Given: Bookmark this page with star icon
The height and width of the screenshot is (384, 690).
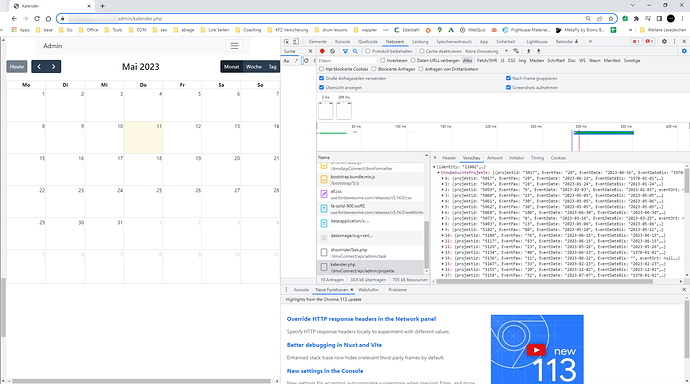Looking at the screenshot, I should 611,18.
